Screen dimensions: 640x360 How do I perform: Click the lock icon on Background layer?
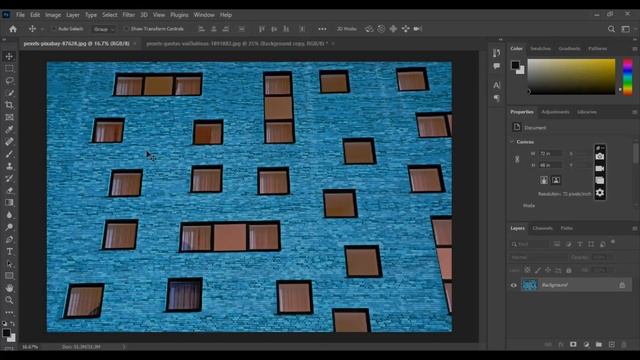click(x=622, y=285)
